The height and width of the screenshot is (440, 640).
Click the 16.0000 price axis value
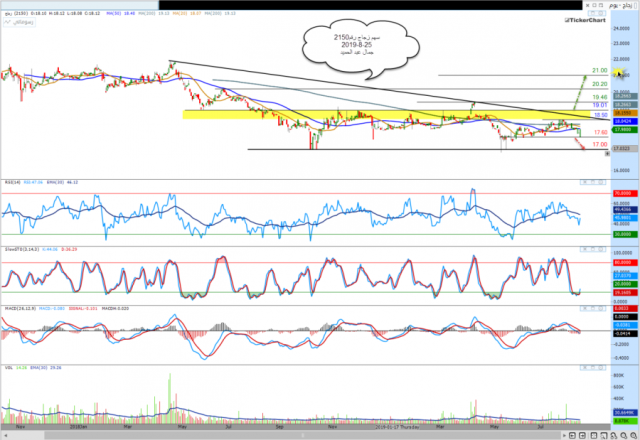pos(621,171)
